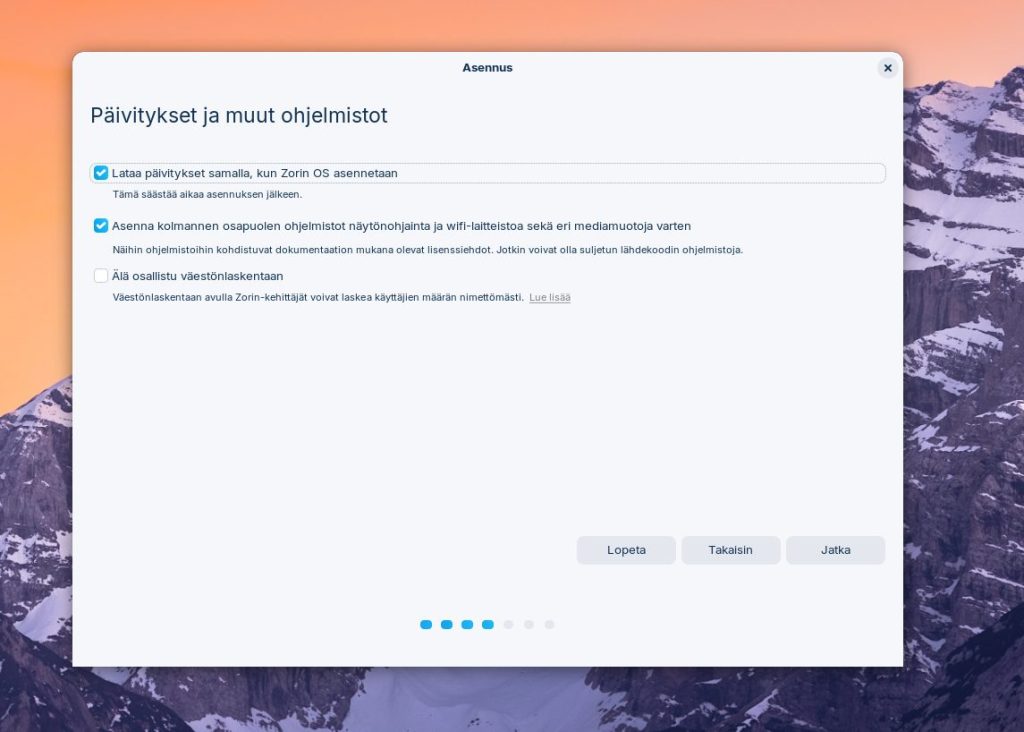The width and height of the screenshot is (1024, 732).
Task: Click the 'Asennus' window title
Action: coord(487,68)
